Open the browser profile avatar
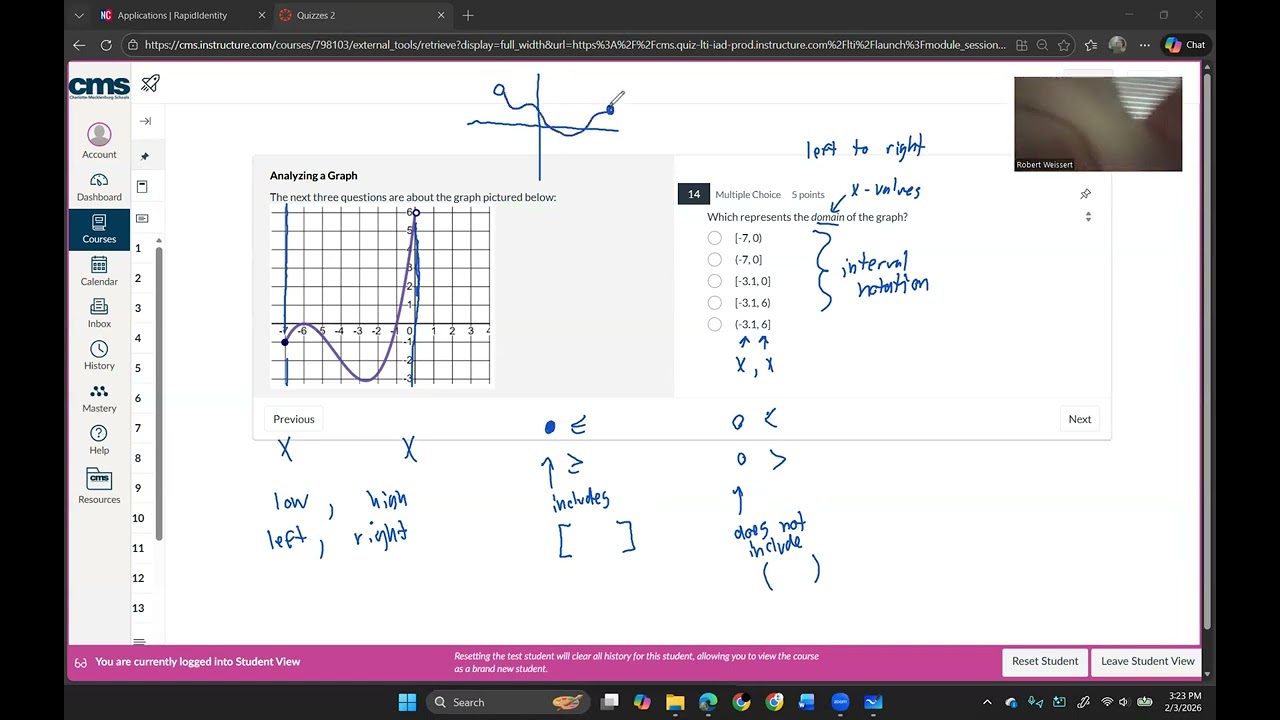Image resolution: width=1280 pixels, height=720 pixels. [1117, 45]
